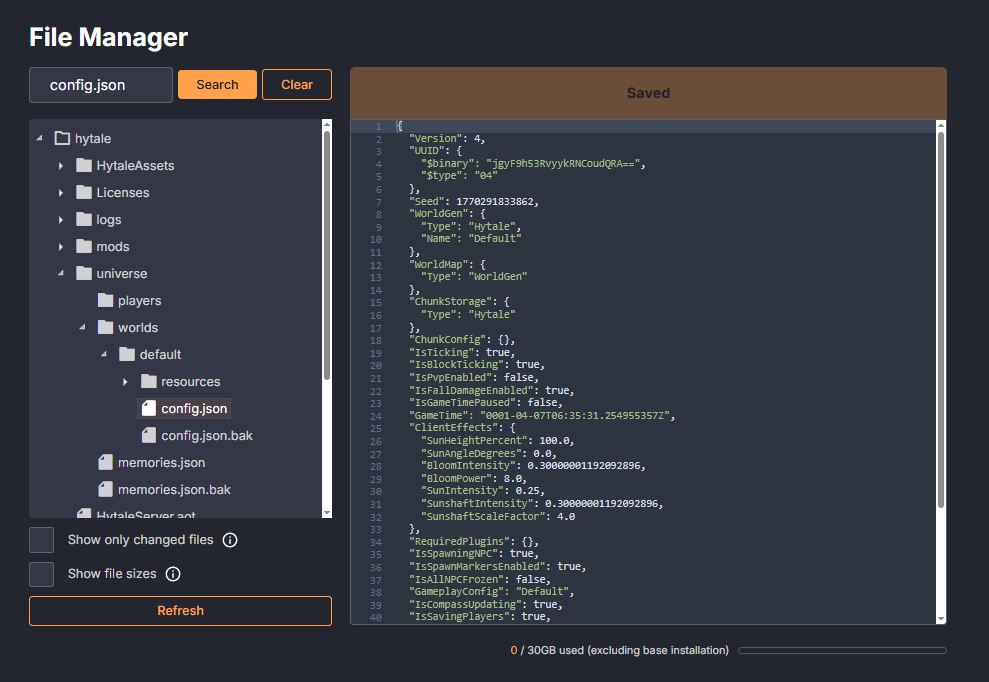Screen dimensions: 989x682
Task: Click the folder icon next to worlds
Action: click(x=106, y=327)
